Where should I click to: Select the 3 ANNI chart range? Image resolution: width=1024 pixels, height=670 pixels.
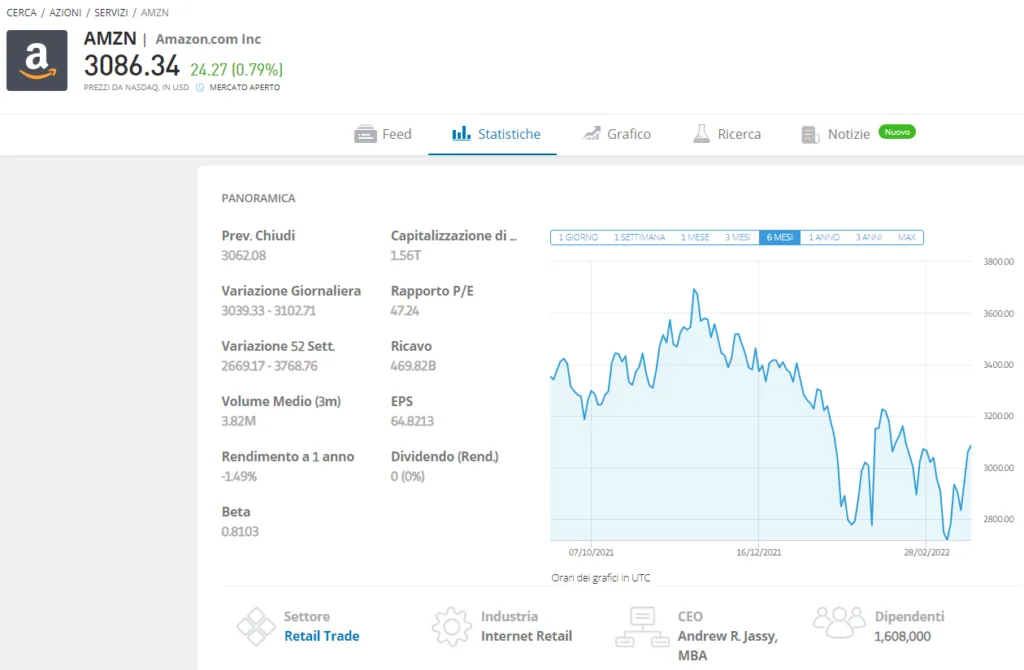(869, 237)
